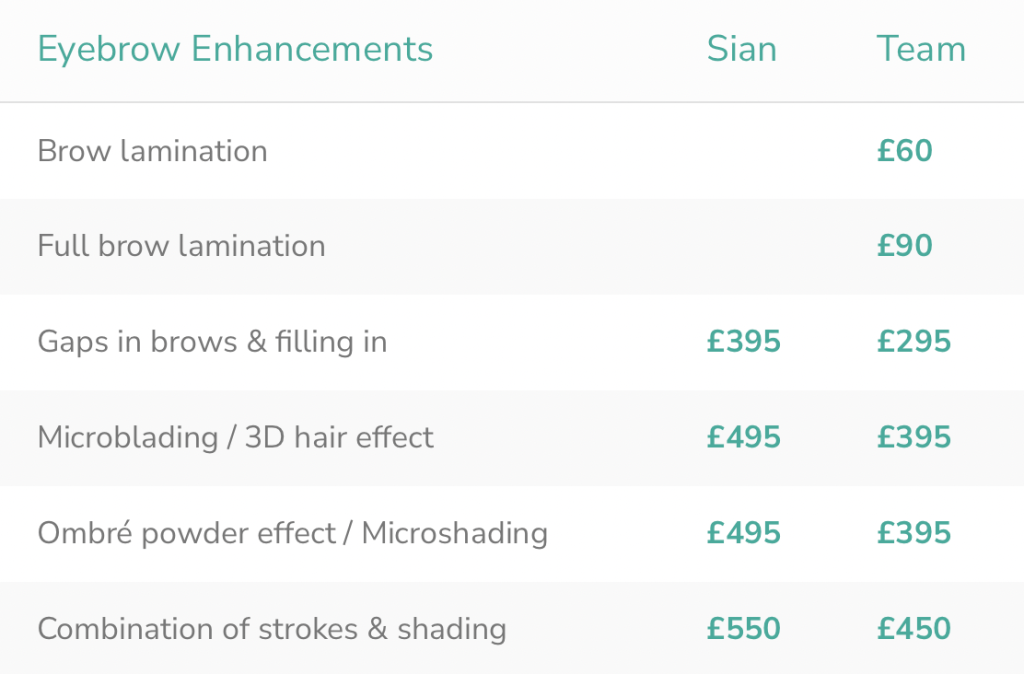
Task: Pick Sian's £395 price for Gaps in brows
Action: point(743,342)
